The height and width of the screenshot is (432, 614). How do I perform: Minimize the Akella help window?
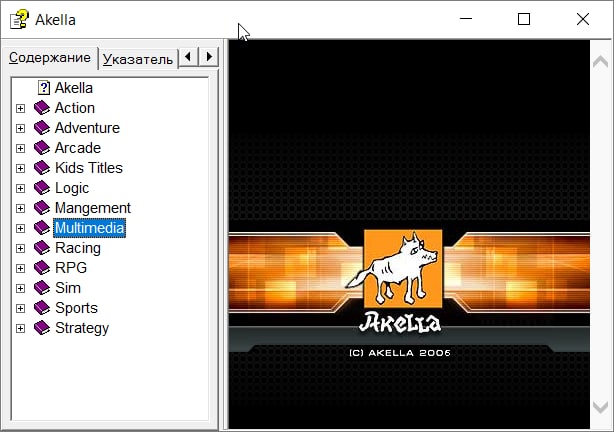[x=466, y=19]
